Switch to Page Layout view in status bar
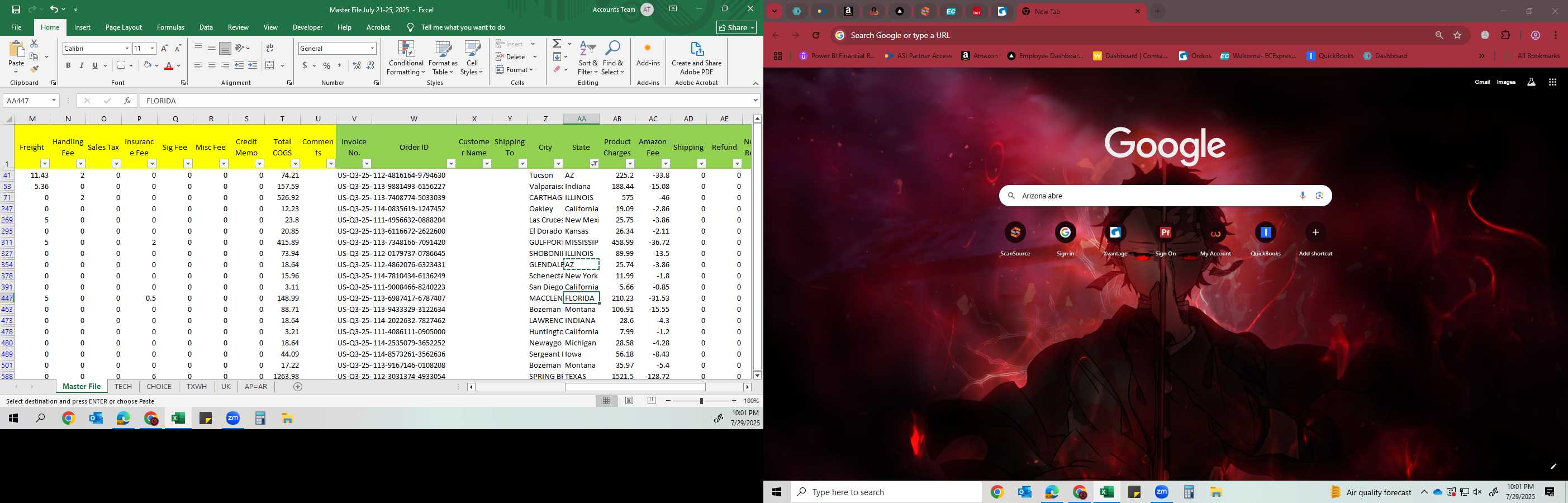 [629, 401]
